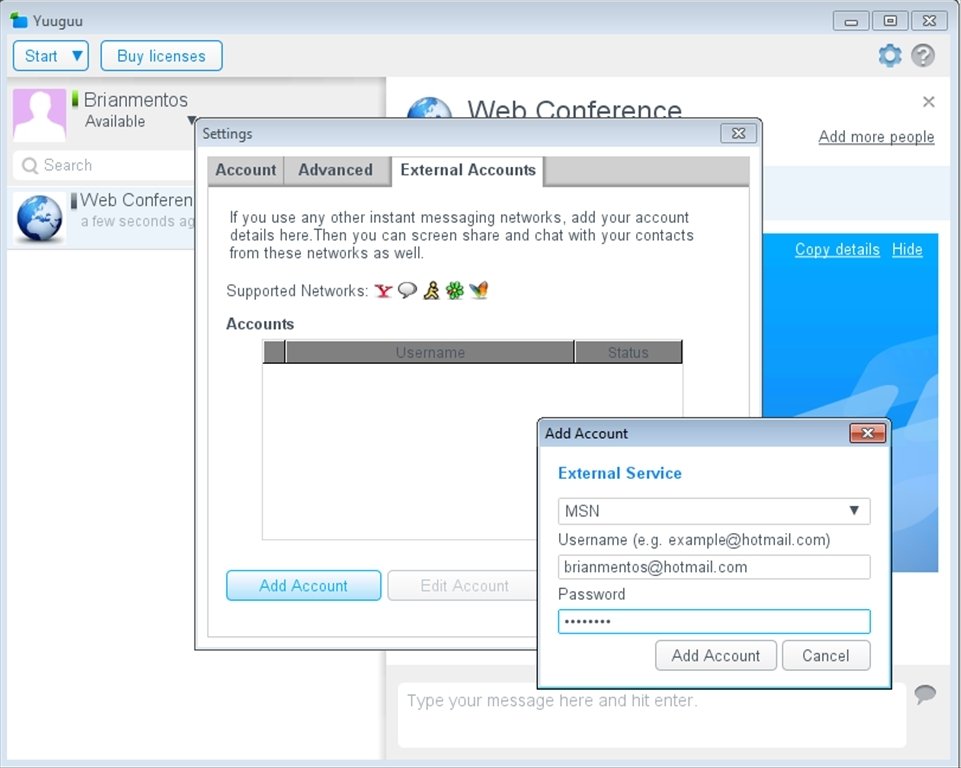
Task: Click the Google Talk speech bubble icon
Action: coord(407,290)
